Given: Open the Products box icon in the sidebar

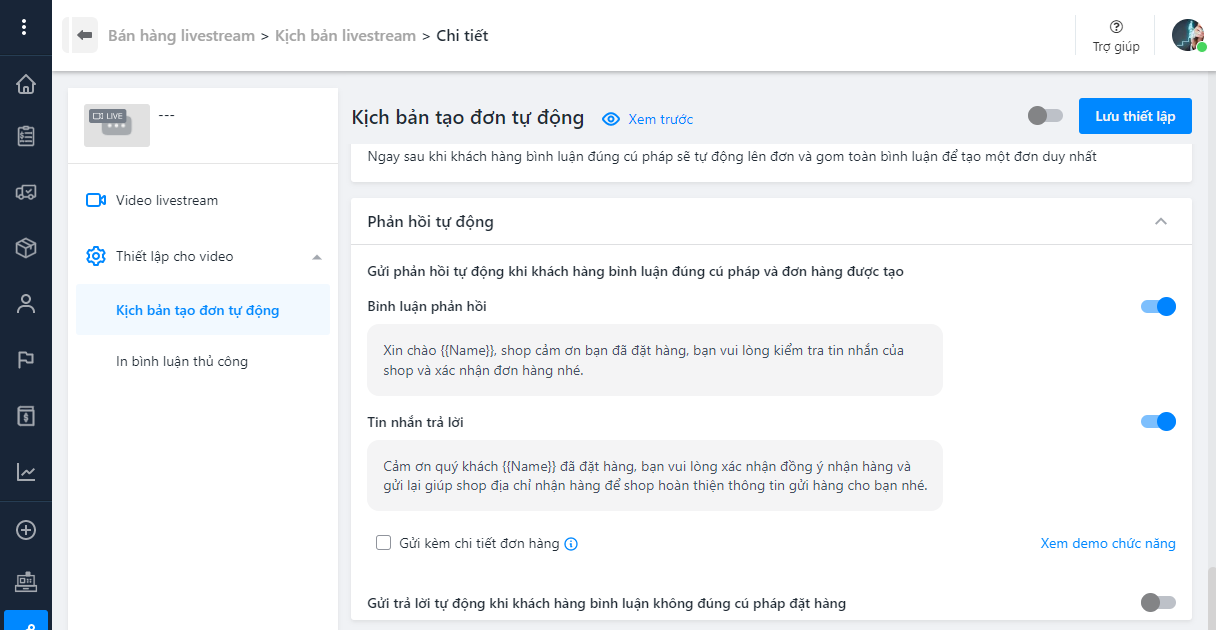Looking at the screenshot, I should [x=26, y=248].
